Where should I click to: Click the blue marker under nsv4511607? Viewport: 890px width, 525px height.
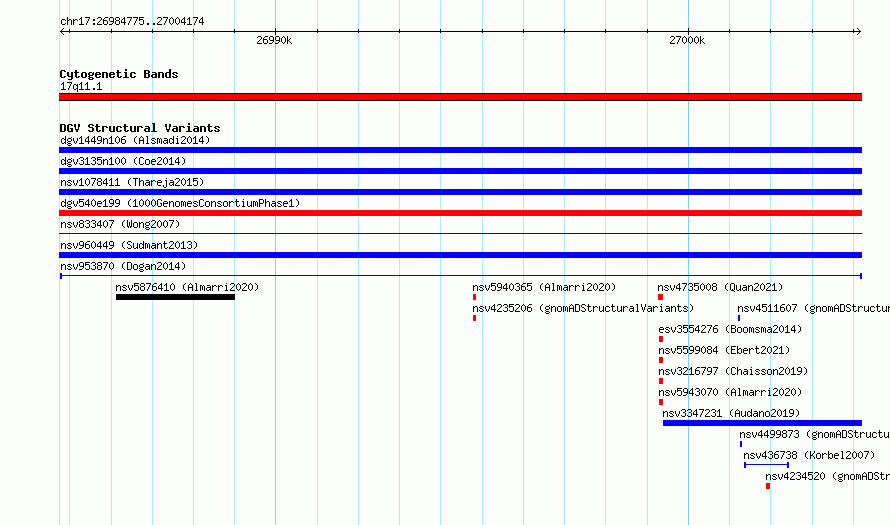pyautogui.click(x=739, y=318)
